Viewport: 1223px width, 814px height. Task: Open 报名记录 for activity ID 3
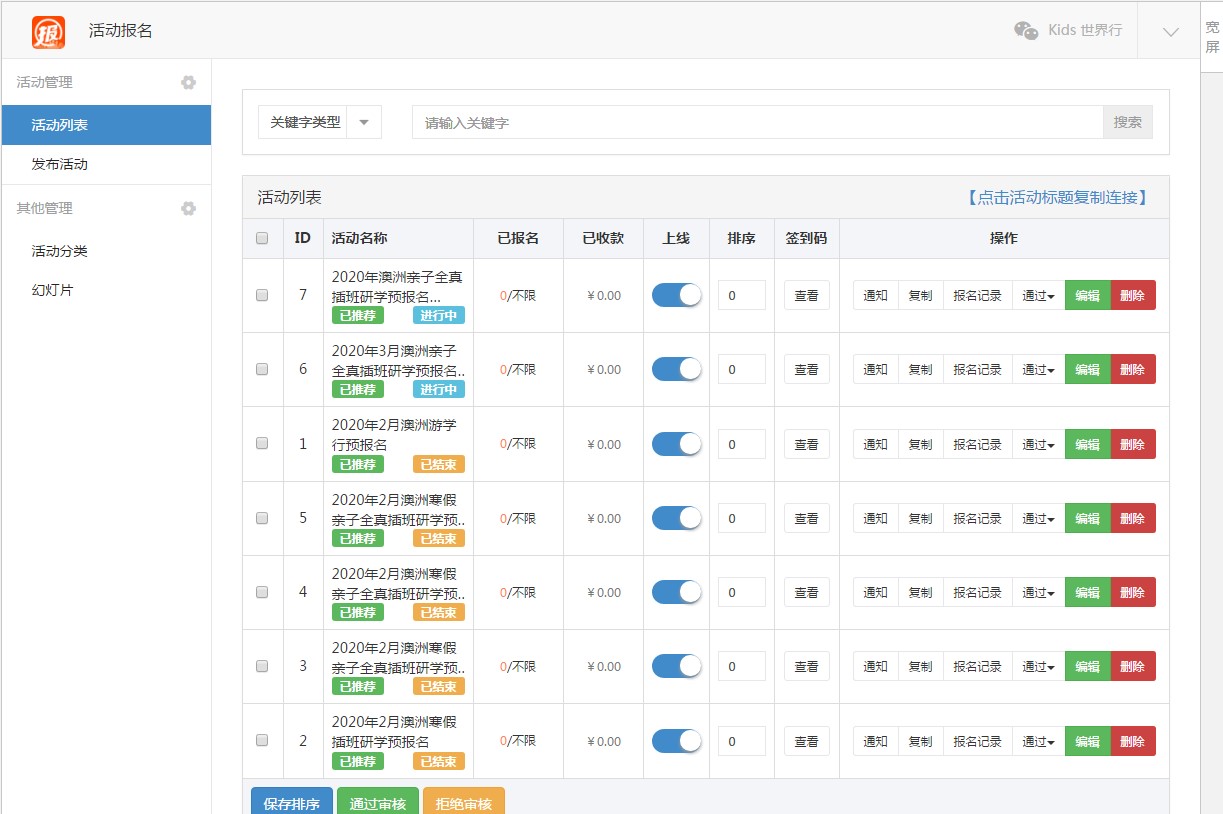[977, 666]
